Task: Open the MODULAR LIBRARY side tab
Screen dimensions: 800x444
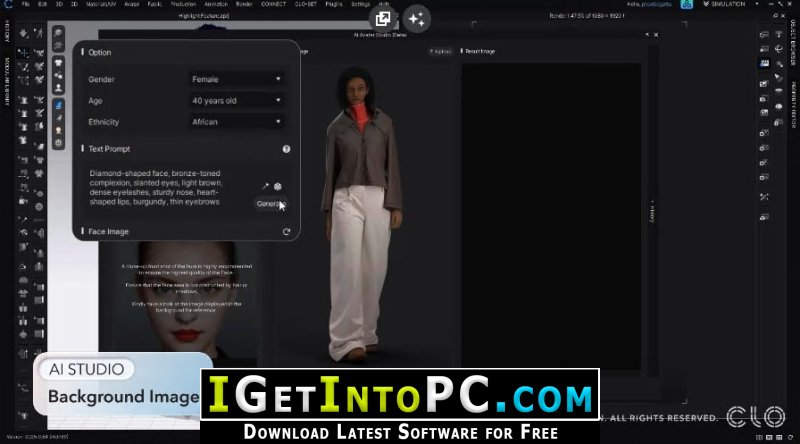Action: coord(6,82)
